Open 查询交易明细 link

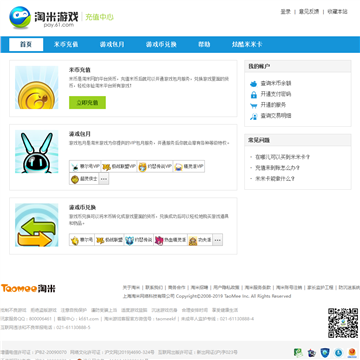coord(276,116)
